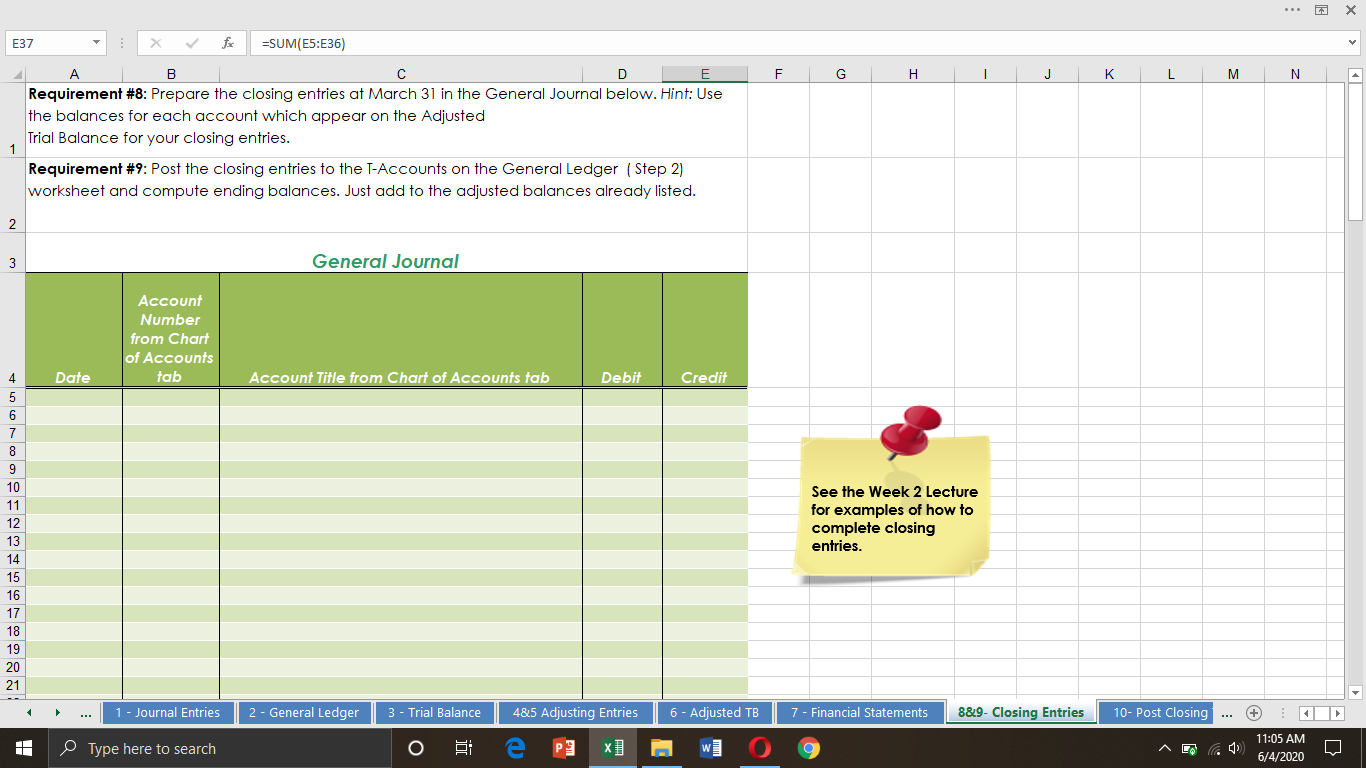Click the horizontal scrollbar left arrow
The image size is (1366, 768).
[x=1305, y=713]
